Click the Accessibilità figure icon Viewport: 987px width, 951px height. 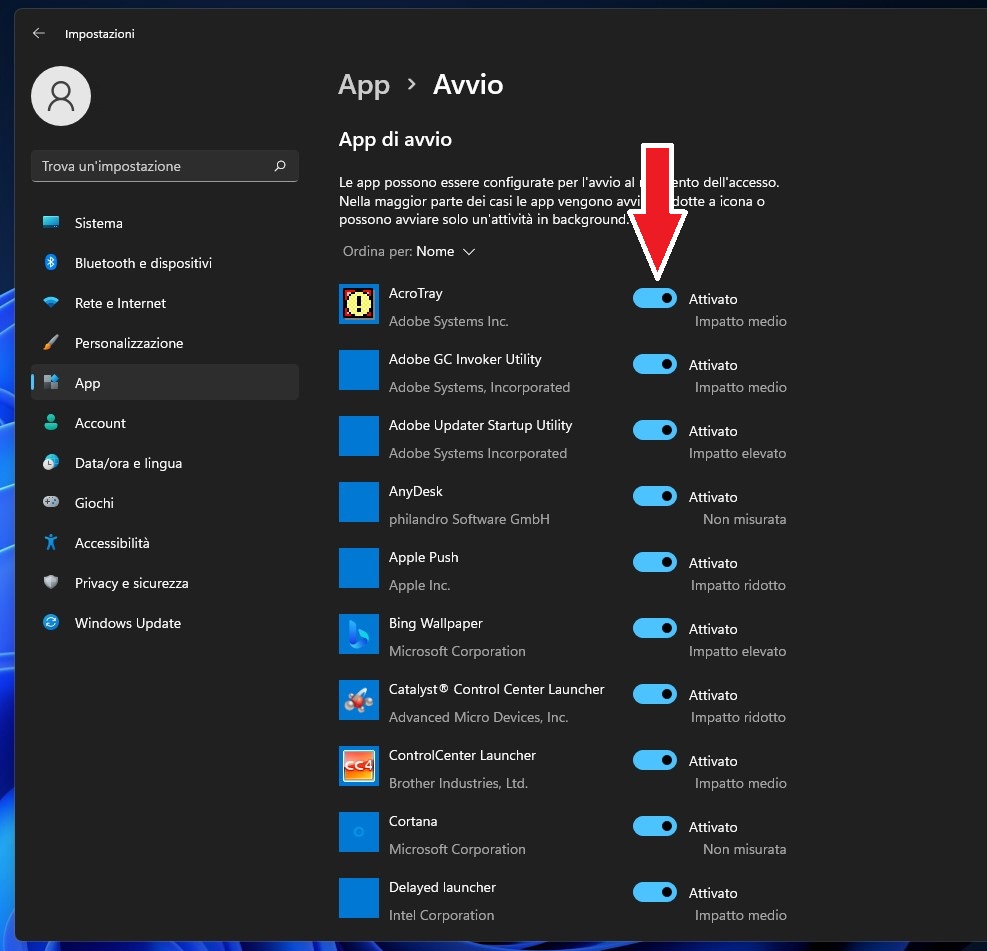pos(51,542)
